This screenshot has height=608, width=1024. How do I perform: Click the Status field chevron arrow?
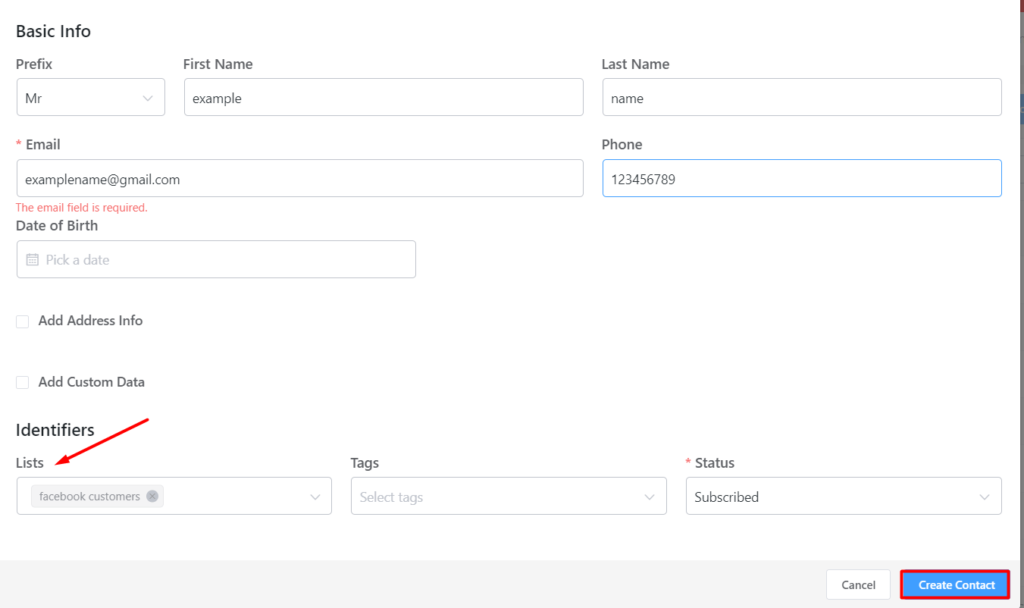[984, 497]
